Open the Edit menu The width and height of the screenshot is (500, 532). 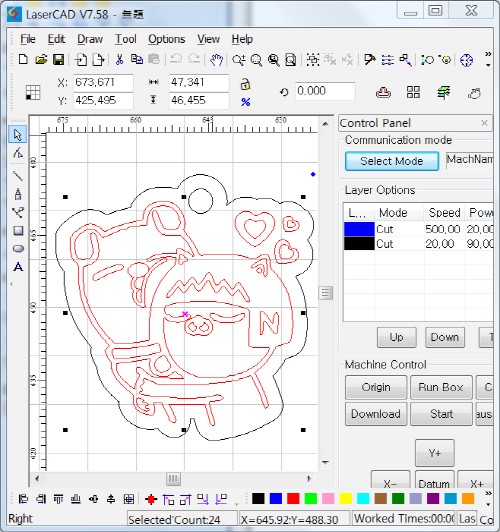pyautogui.click(x=56, y=39)
